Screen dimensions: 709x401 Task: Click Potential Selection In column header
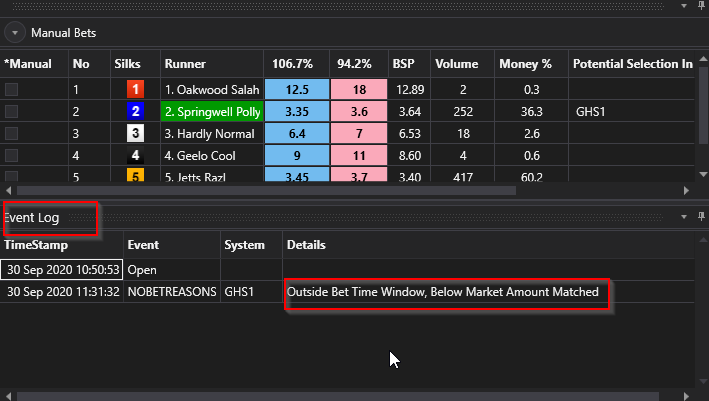(632, 64)
